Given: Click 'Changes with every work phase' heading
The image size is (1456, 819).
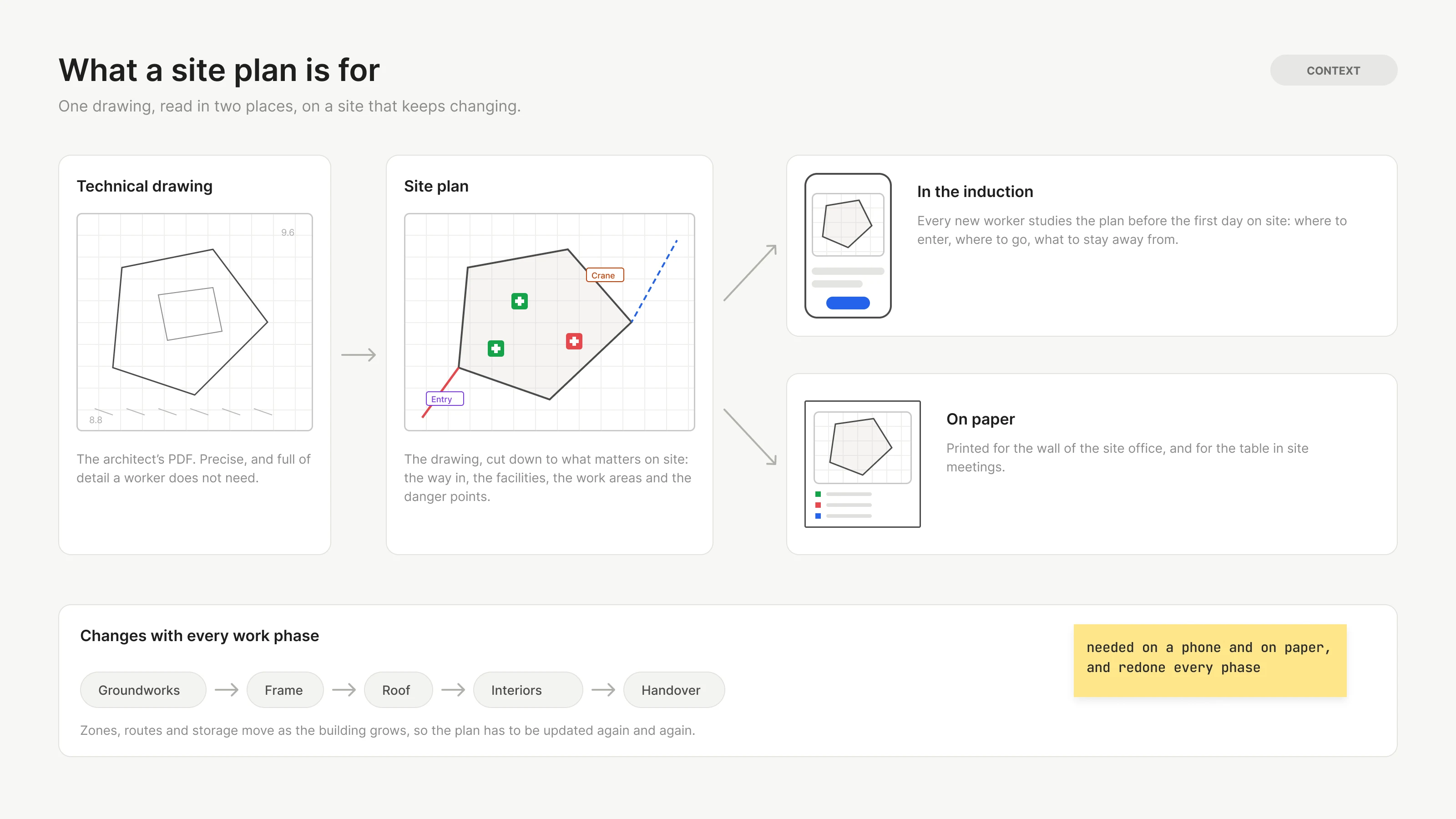Looking at the screenshot, I should coord(200,635).
